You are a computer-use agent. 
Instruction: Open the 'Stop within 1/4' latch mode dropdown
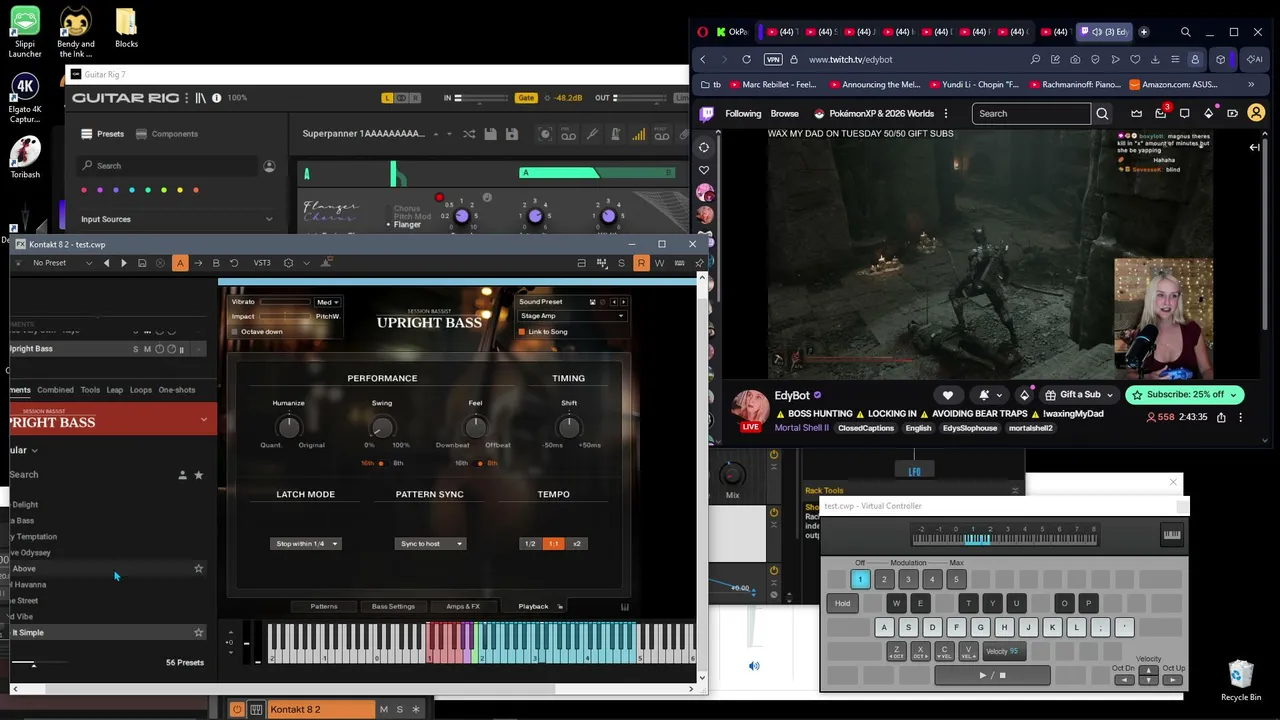pos(305,544)
